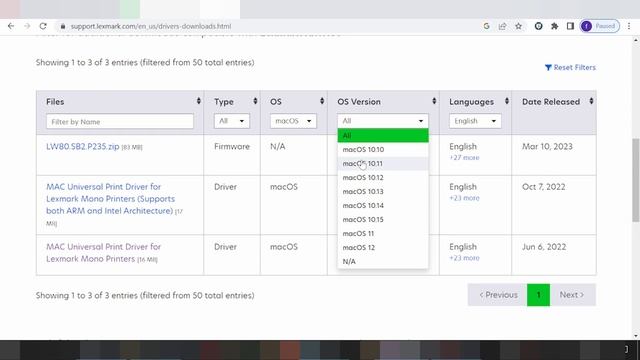Screen dimensions: 640x360
Task: Choose macOS 11 option
Action: tap(383, 233)
